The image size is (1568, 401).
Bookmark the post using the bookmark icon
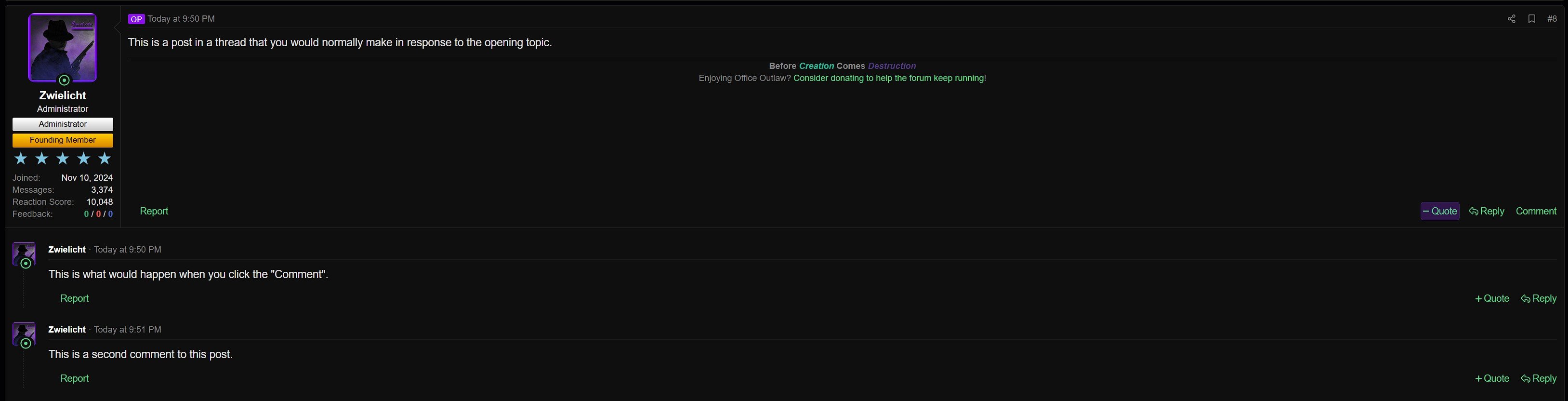tap(1531, 19)
